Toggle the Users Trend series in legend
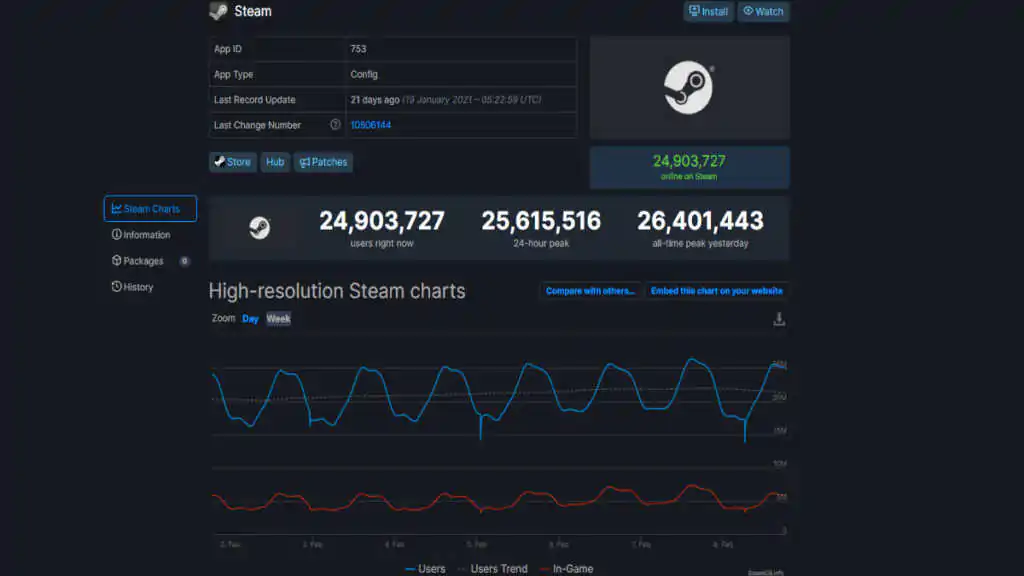 [x=493, y=569]
